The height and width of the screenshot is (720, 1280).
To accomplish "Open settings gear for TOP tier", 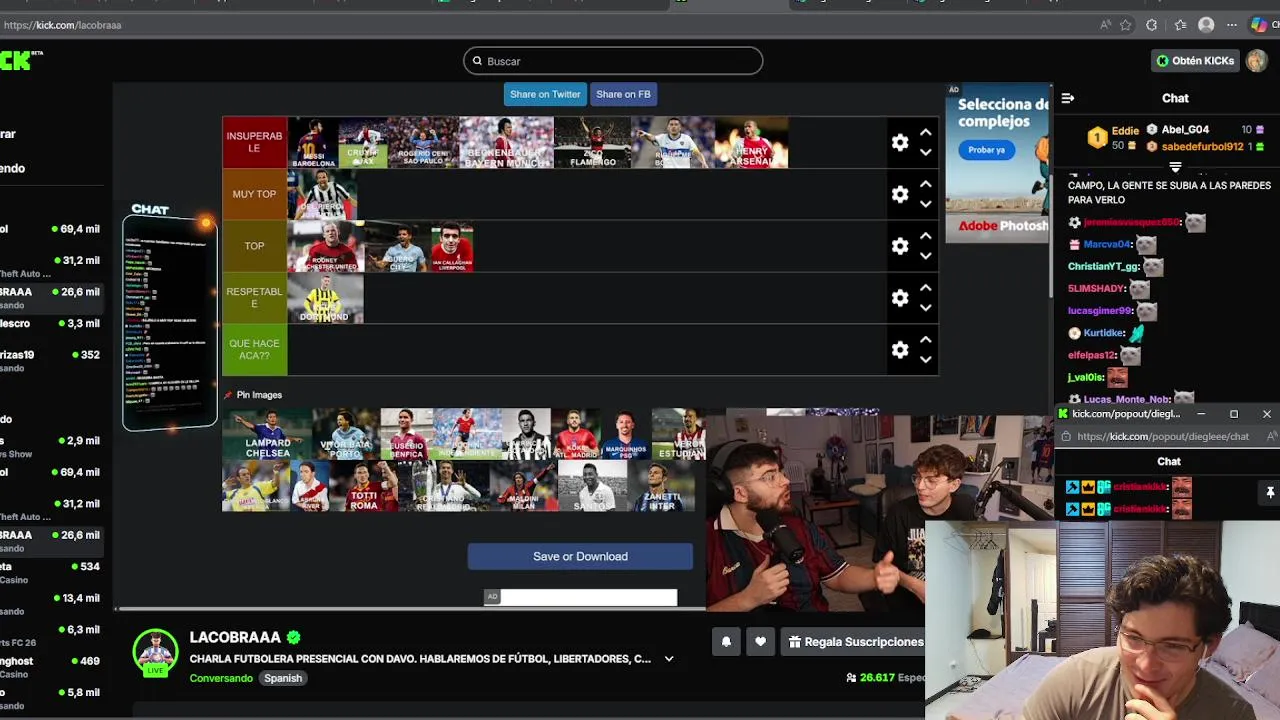I will [900, 246].
